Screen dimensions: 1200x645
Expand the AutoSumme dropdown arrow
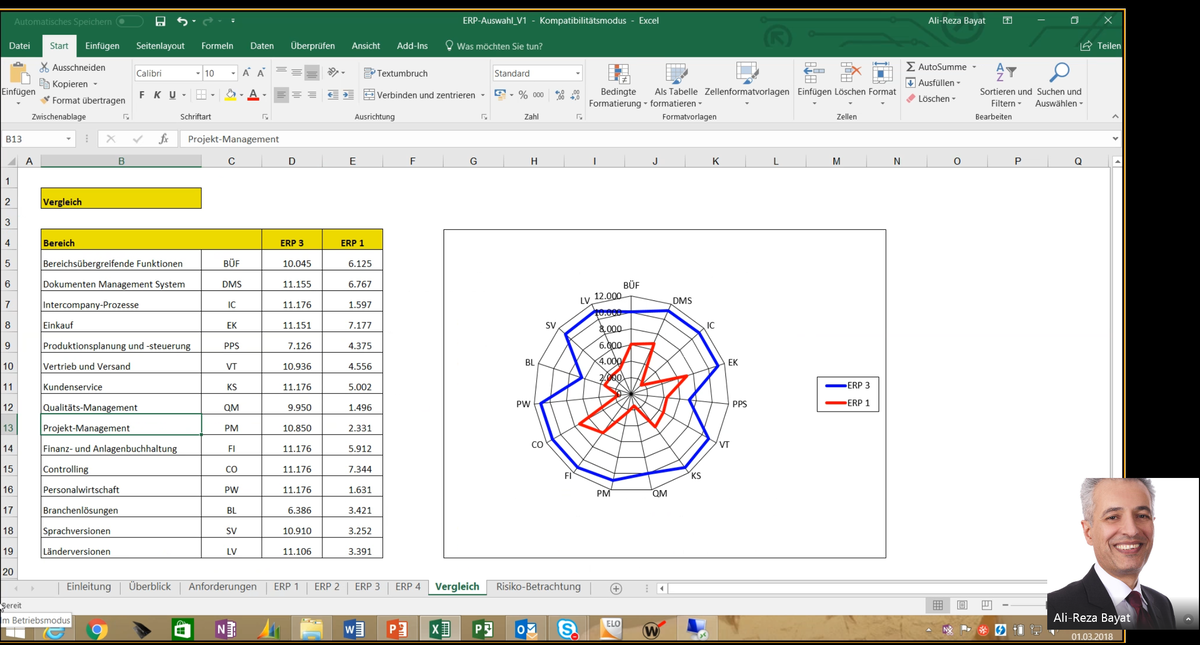[x=974, y=67]
